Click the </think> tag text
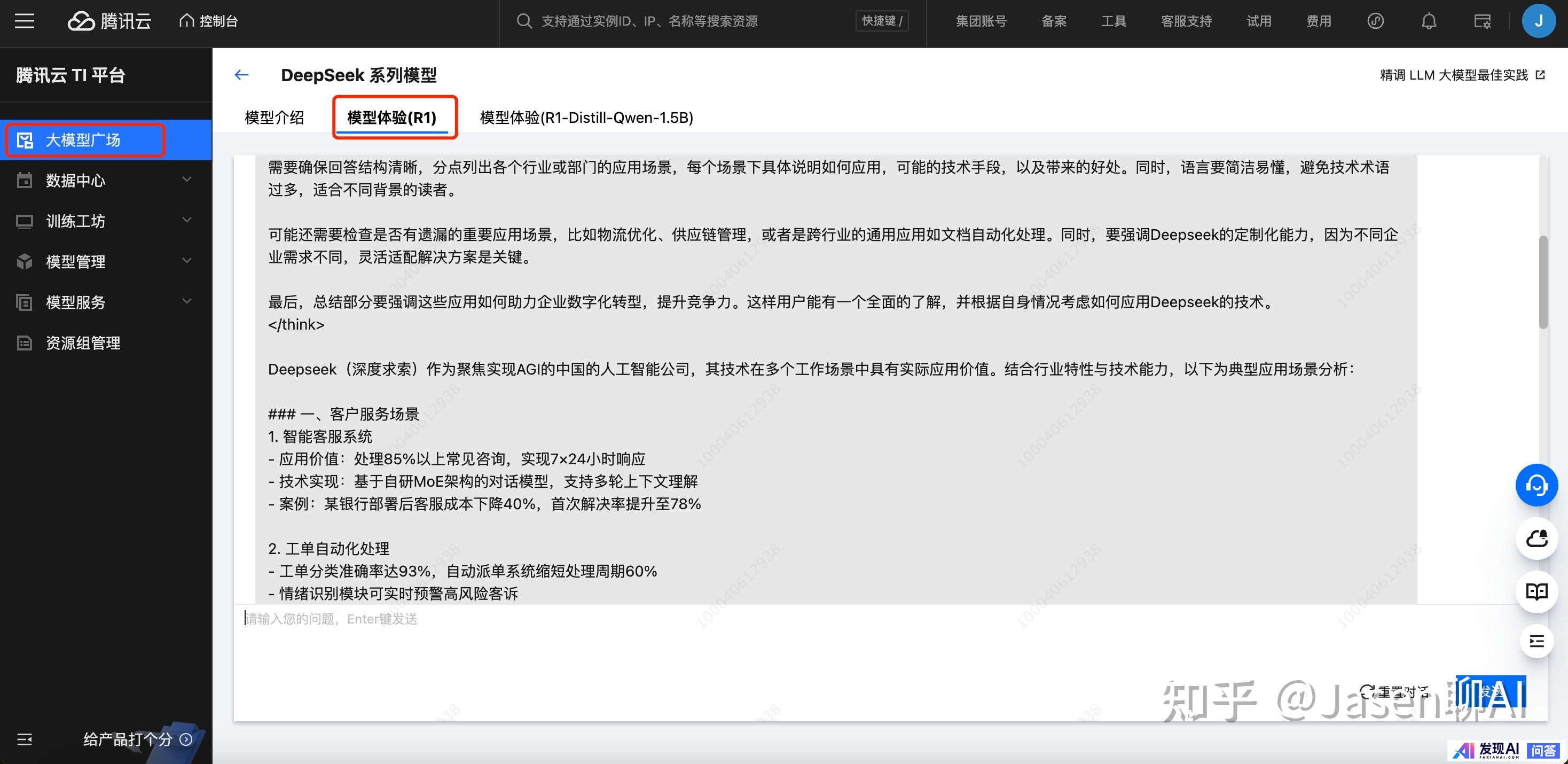This screenshot has width=1568, height=764. pyautogui.click(x=296, y=324)
